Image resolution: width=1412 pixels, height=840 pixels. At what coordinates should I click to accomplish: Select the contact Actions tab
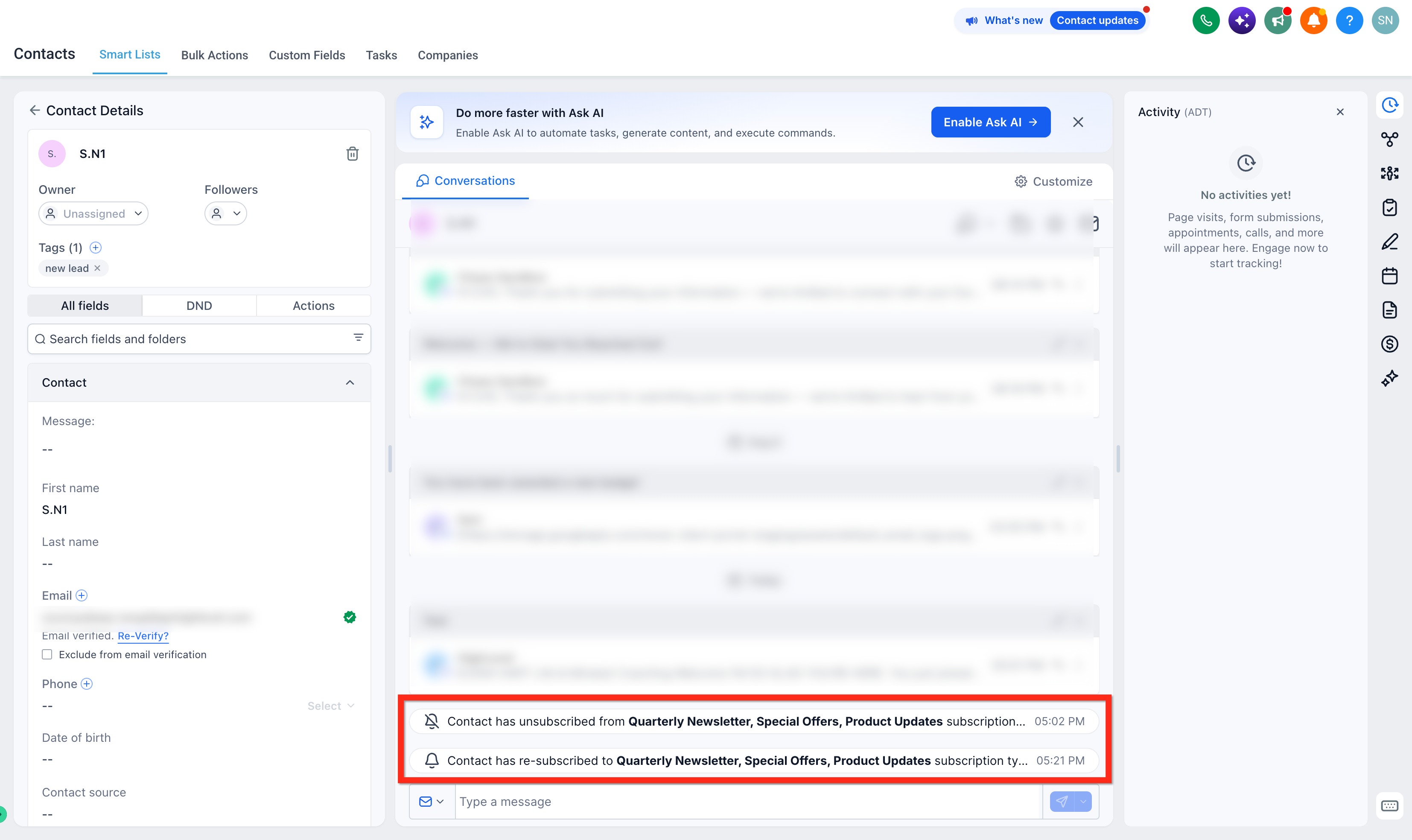314,306
